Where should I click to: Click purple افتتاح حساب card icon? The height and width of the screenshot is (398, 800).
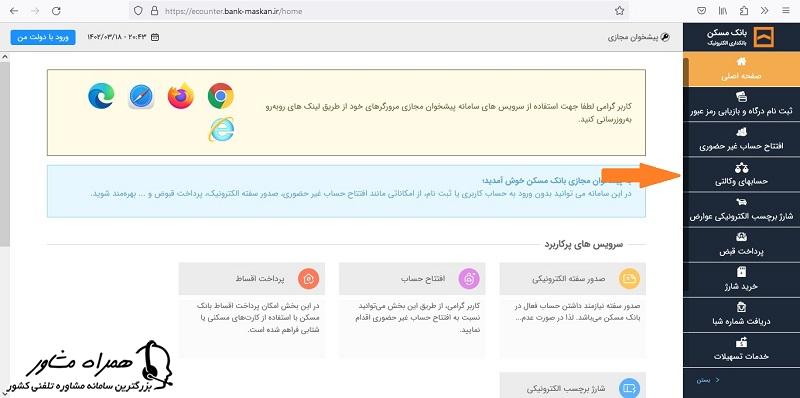tap(468, 279)
